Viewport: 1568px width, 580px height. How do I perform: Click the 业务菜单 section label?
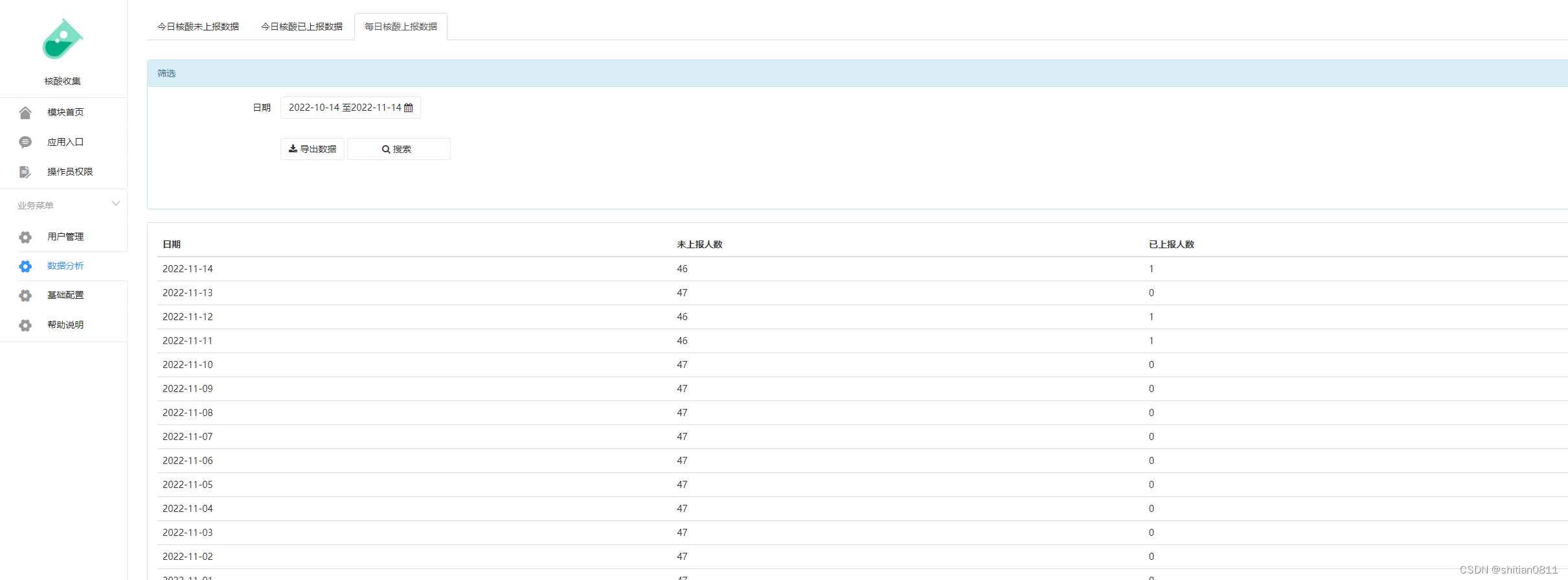[36, 205]
